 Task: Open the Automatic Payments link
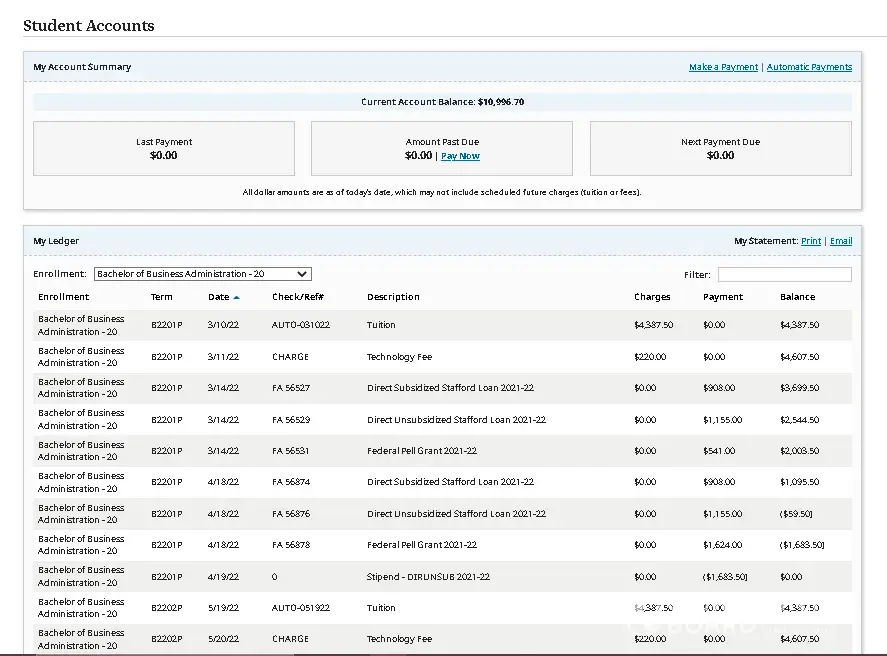click(x=809, y=67)
